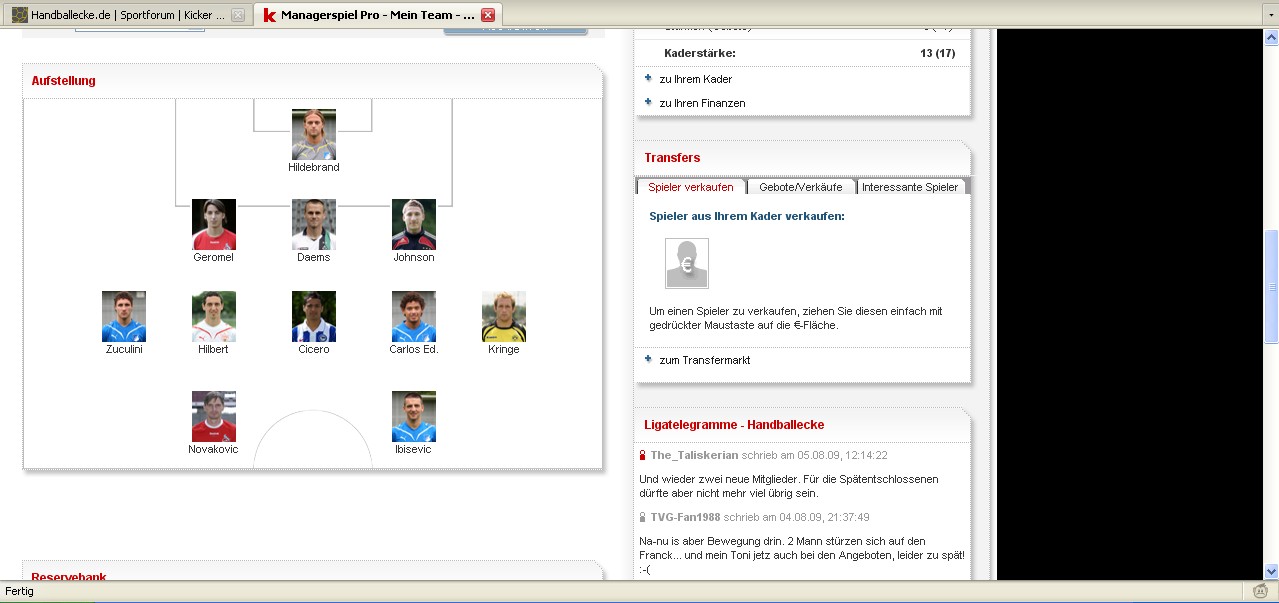Image resolution: width=1279 pixels, height=603 pixels.
Task: Click Johnson's player portrait
Action: 414,224
